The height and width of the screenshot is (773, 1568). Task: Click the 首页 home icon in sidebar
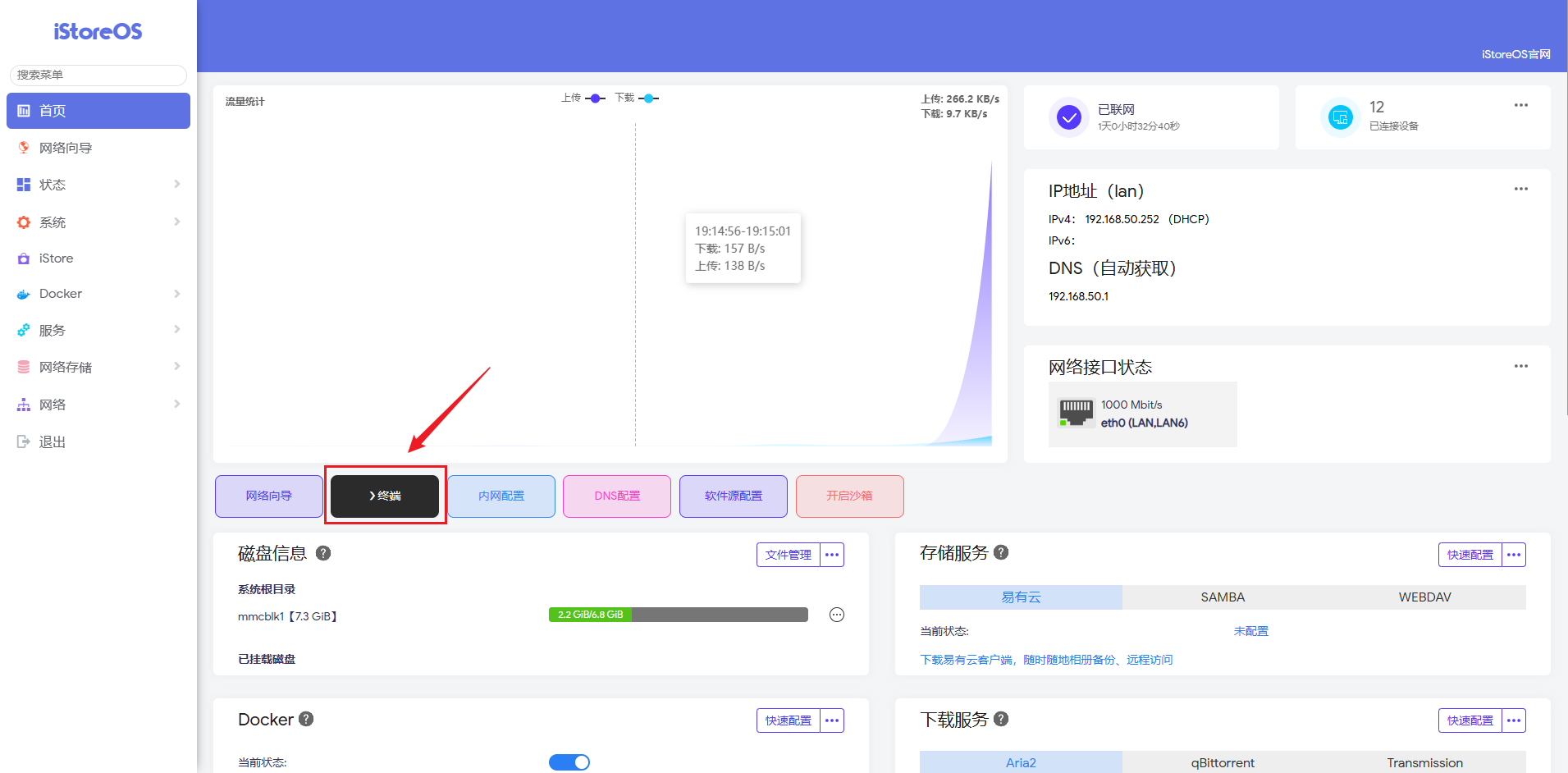(x=24, y=111)
